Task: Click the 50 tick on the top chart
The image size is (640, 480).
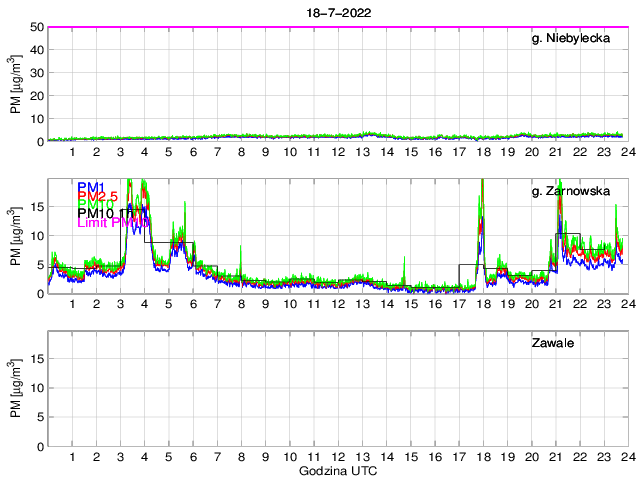Action: (37, 27)
